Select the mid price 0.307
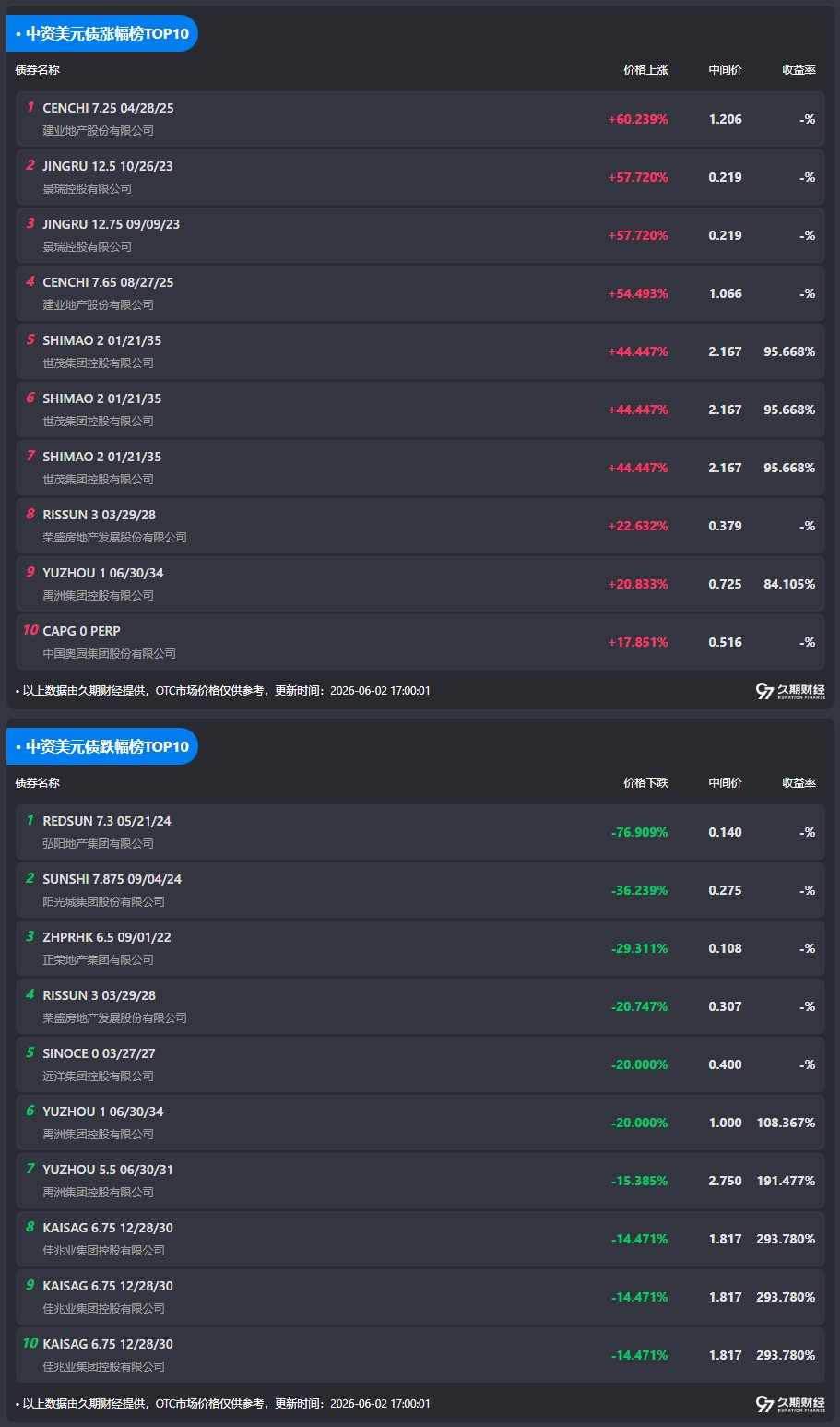 (725, 1006)
